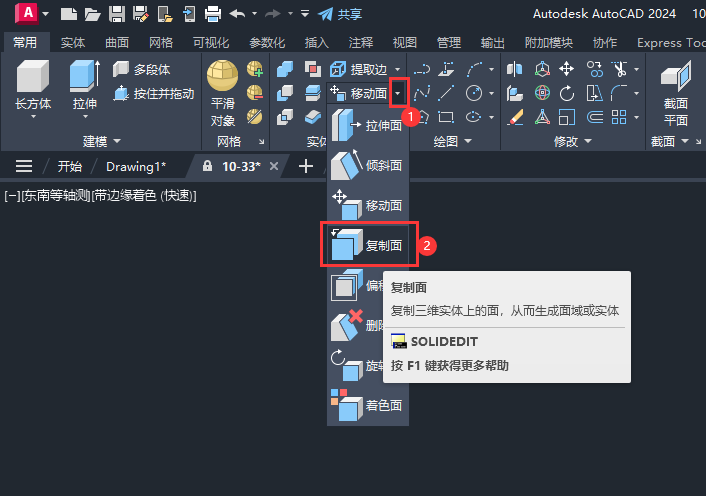Choose 着色面 color faces option

point(367,405)
